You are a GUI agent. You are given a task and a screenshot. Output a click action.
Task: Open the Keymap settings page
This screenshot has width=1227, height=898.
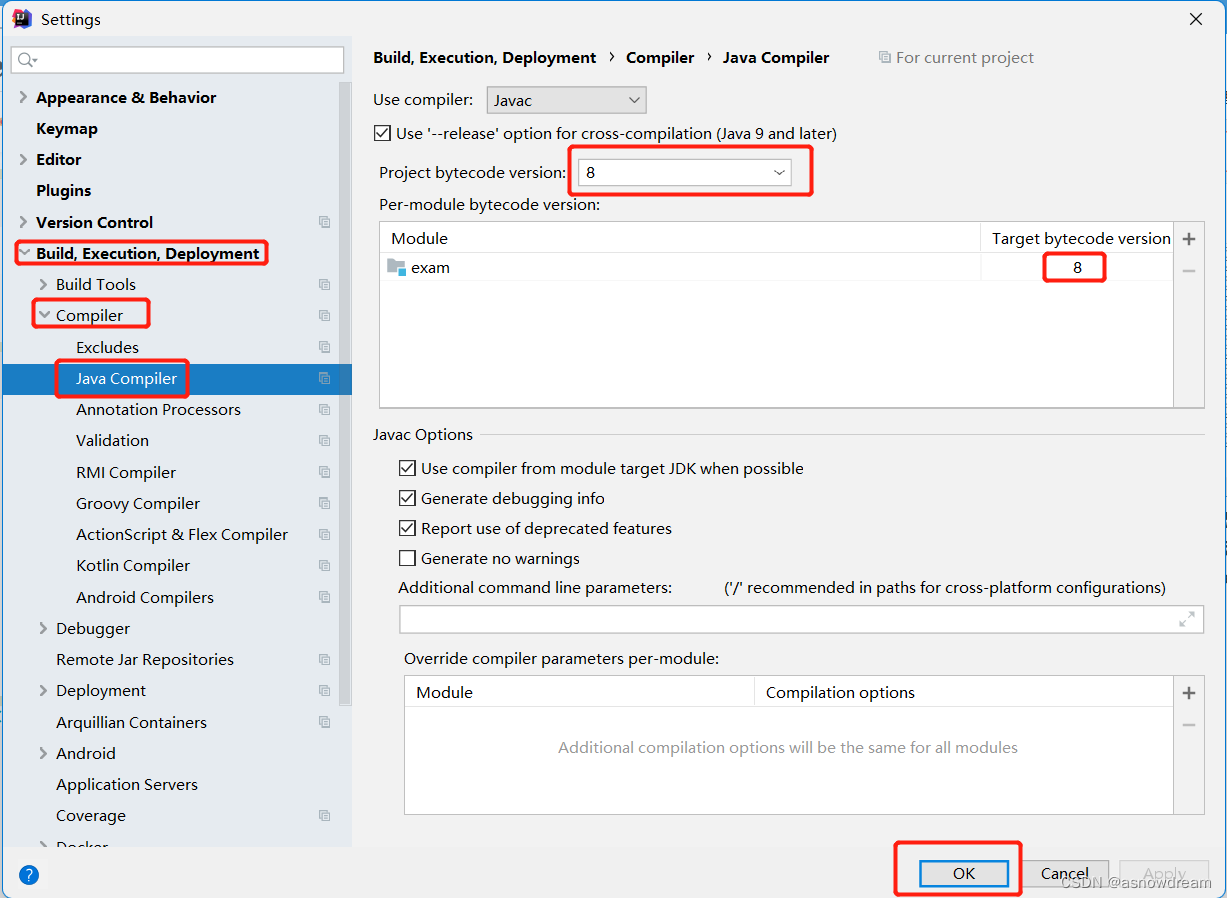[67, 128]
